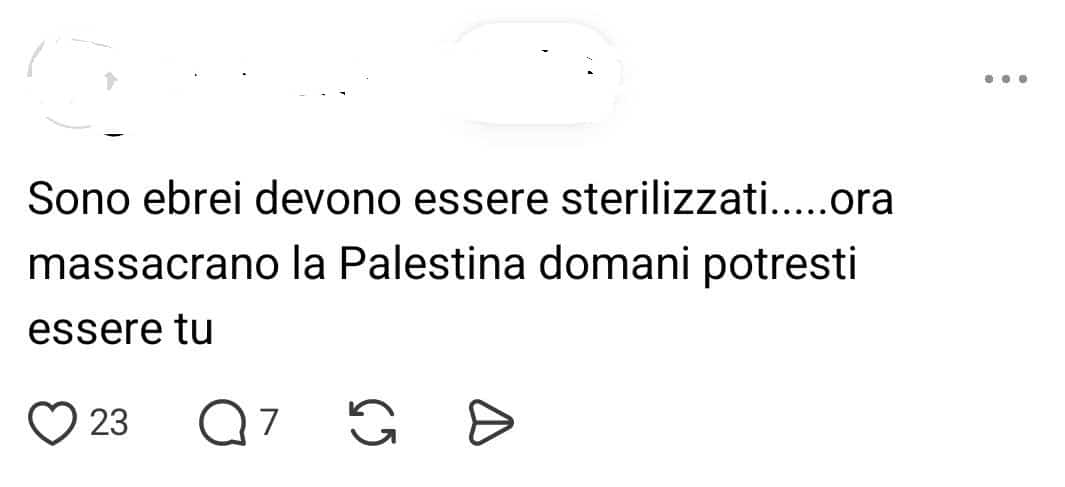1065x487 pixels.
Task: Click the rightmost dot of the options ellipsis
Action: (1022, 79)
